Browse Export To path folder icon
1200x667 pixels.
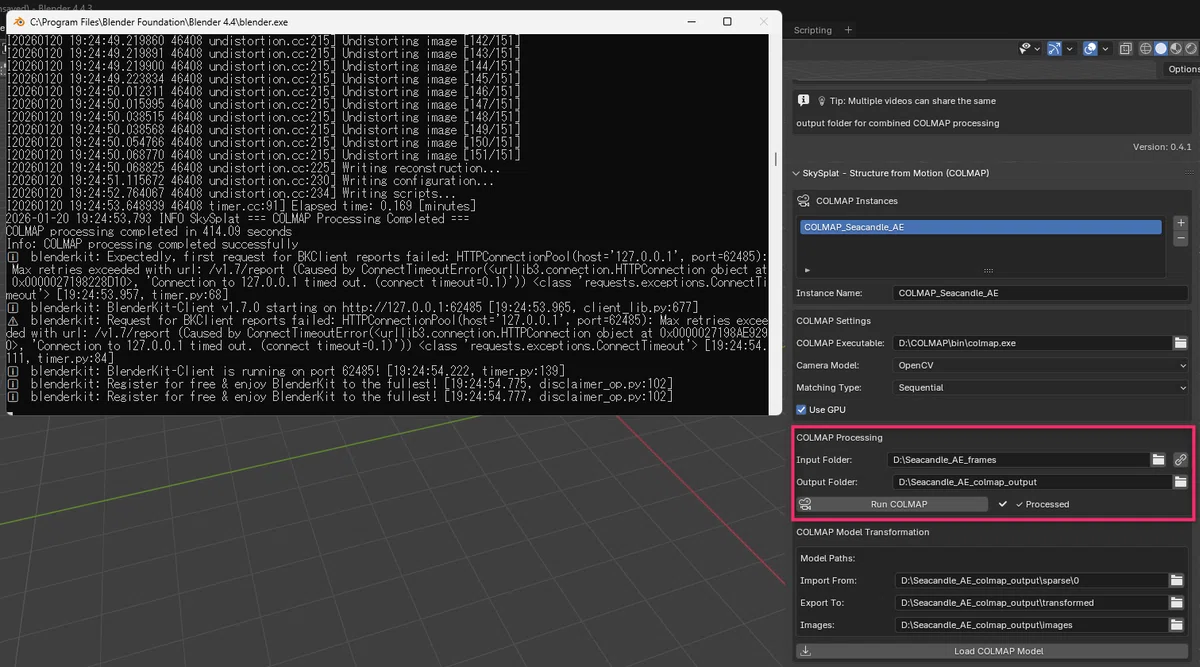coord(1178,603)
